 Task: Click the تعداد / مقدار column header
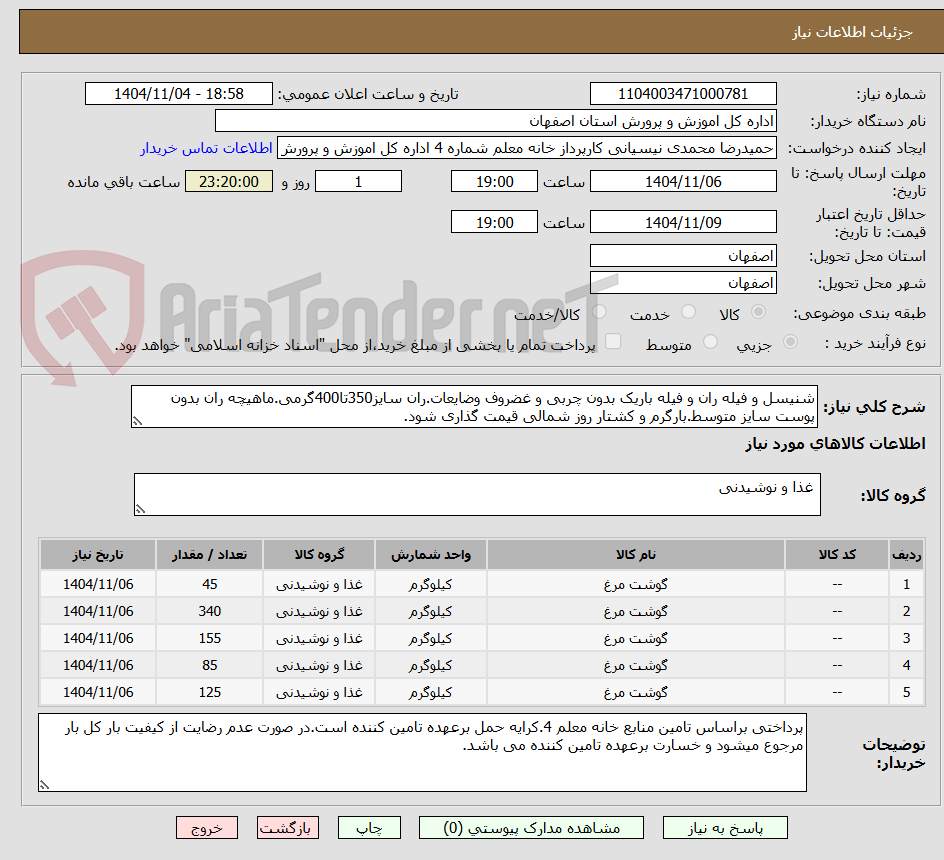pyautogui.click(x=210, y=555)
